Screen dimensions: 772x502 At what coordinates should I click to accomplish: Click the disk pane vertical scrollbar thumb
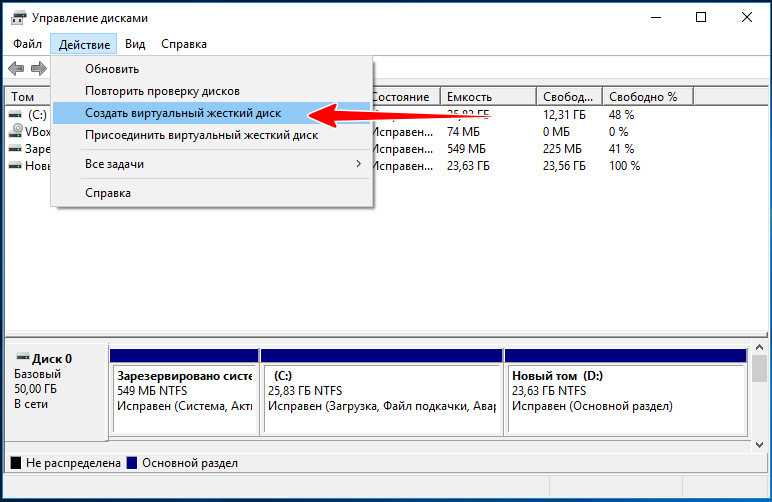(x=759, y=369)
